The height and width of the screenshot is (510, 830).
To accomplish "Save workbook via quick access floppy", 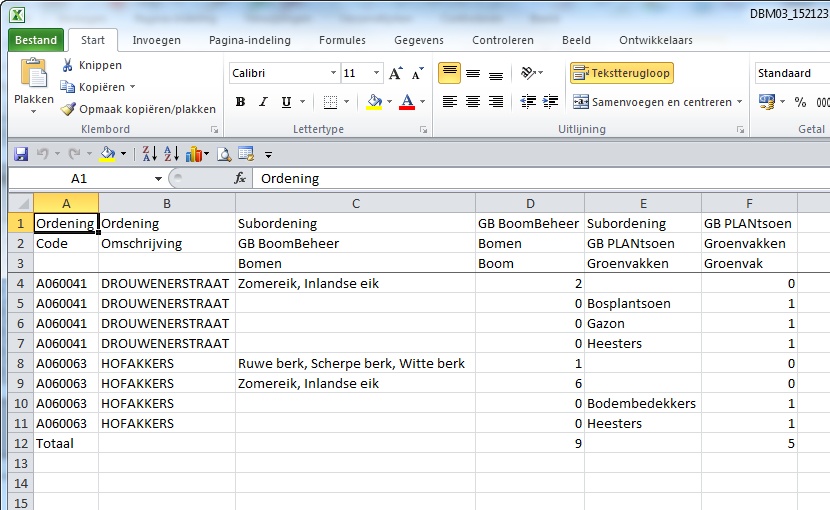I will click(x=21, y=154).
